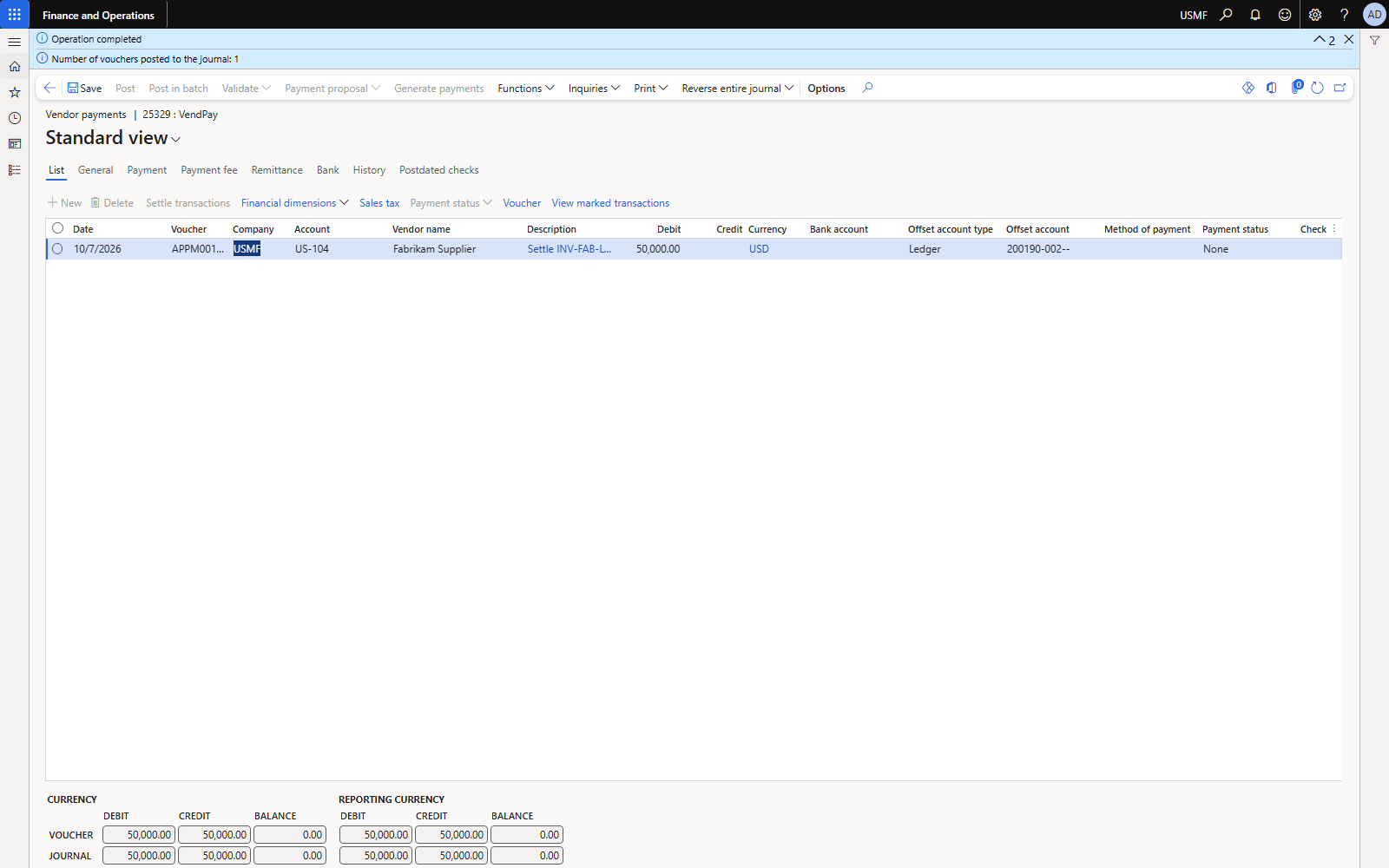This screenshot has width=1389, height=868.
Task: Click the Delete trash button
Action: tap(112, 203)
